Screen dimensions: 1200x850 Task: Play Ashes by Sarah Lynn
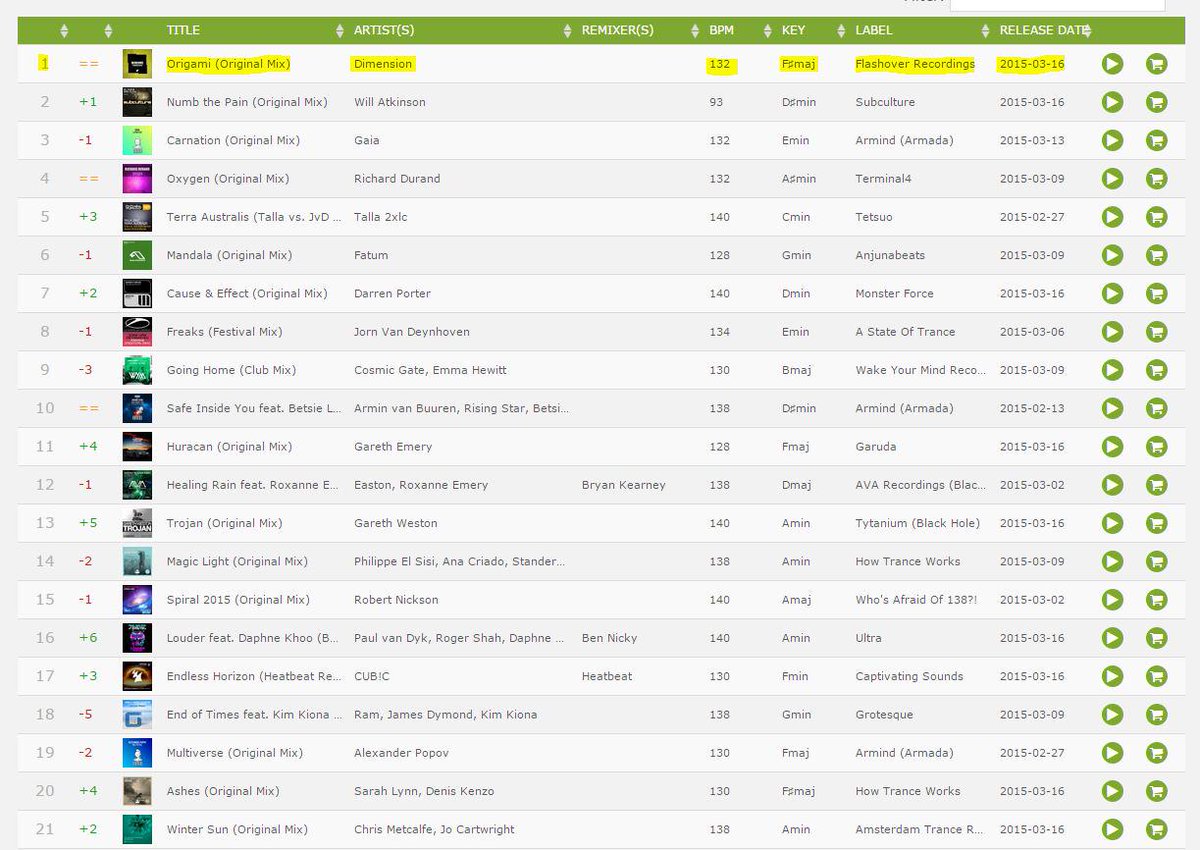[1112, 791]
